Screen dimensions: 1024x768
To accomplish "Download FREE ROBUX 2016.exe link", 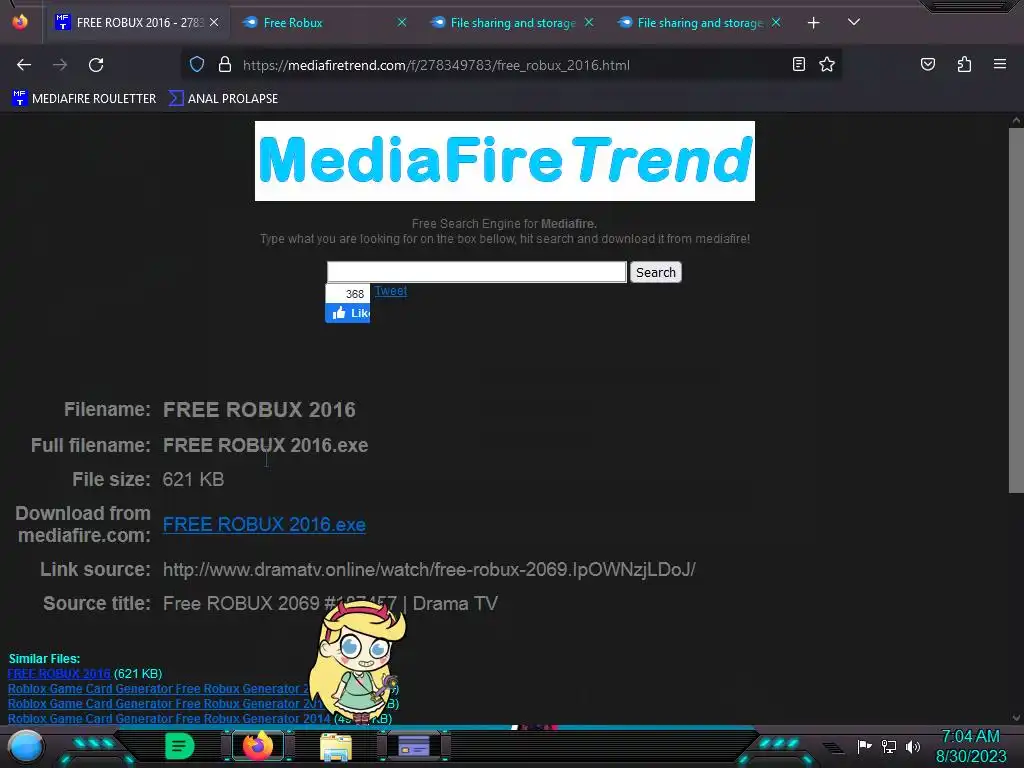I will [x=264, y=524].
